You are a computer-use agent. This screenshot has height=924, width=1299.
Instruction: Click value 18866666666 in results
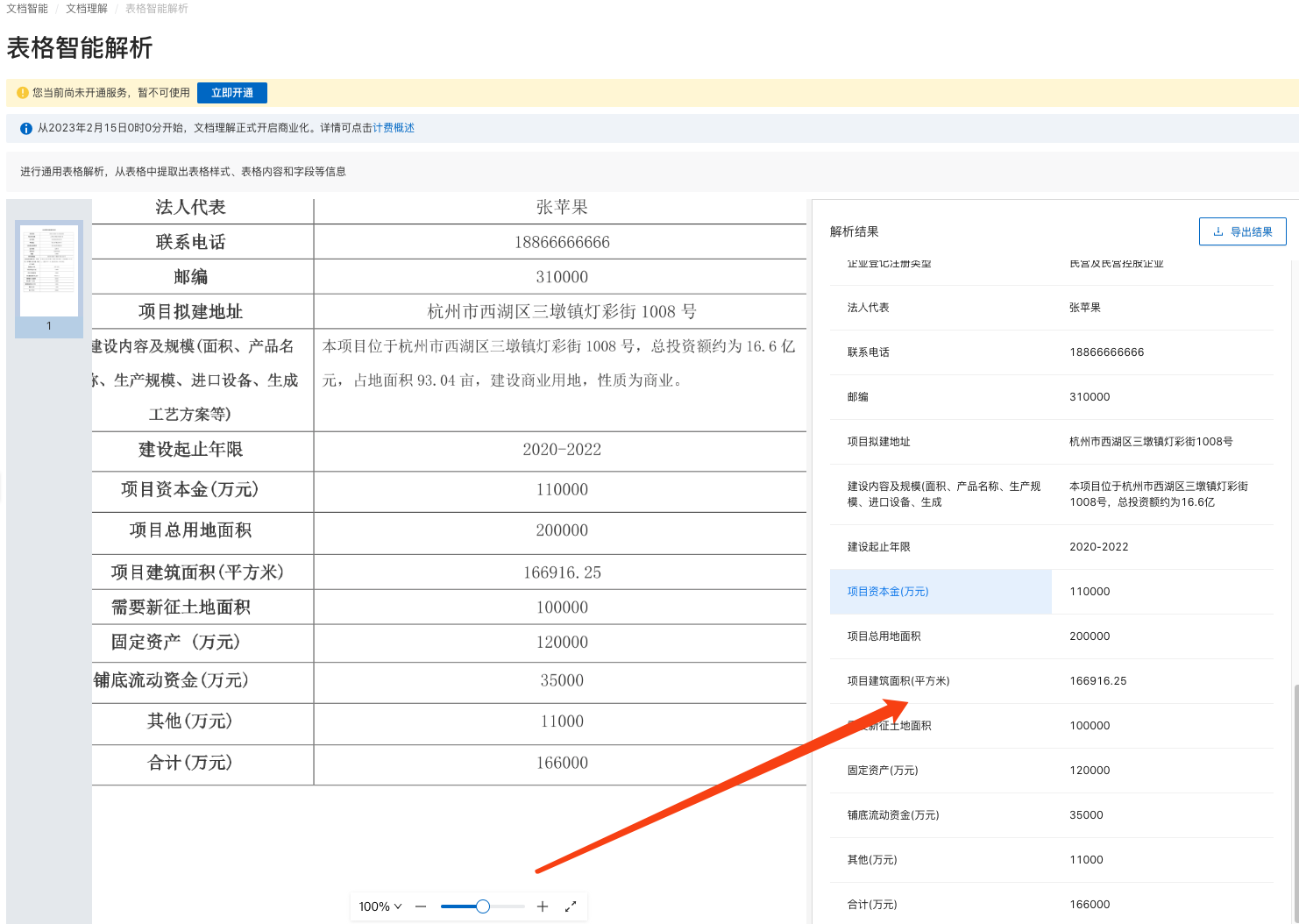(1107, 352)
